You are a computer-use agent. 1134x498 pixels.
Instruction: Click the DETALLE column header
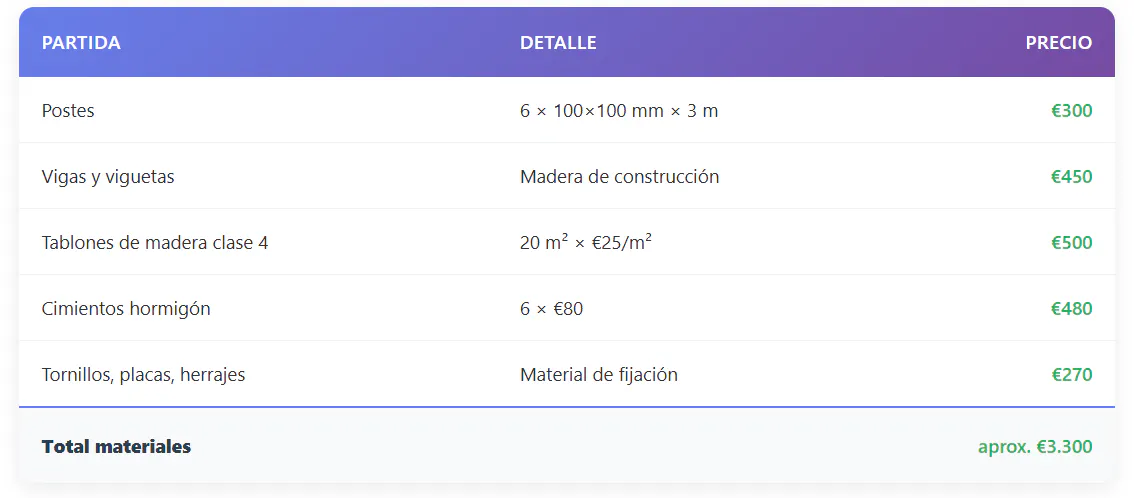coord(558,43)
